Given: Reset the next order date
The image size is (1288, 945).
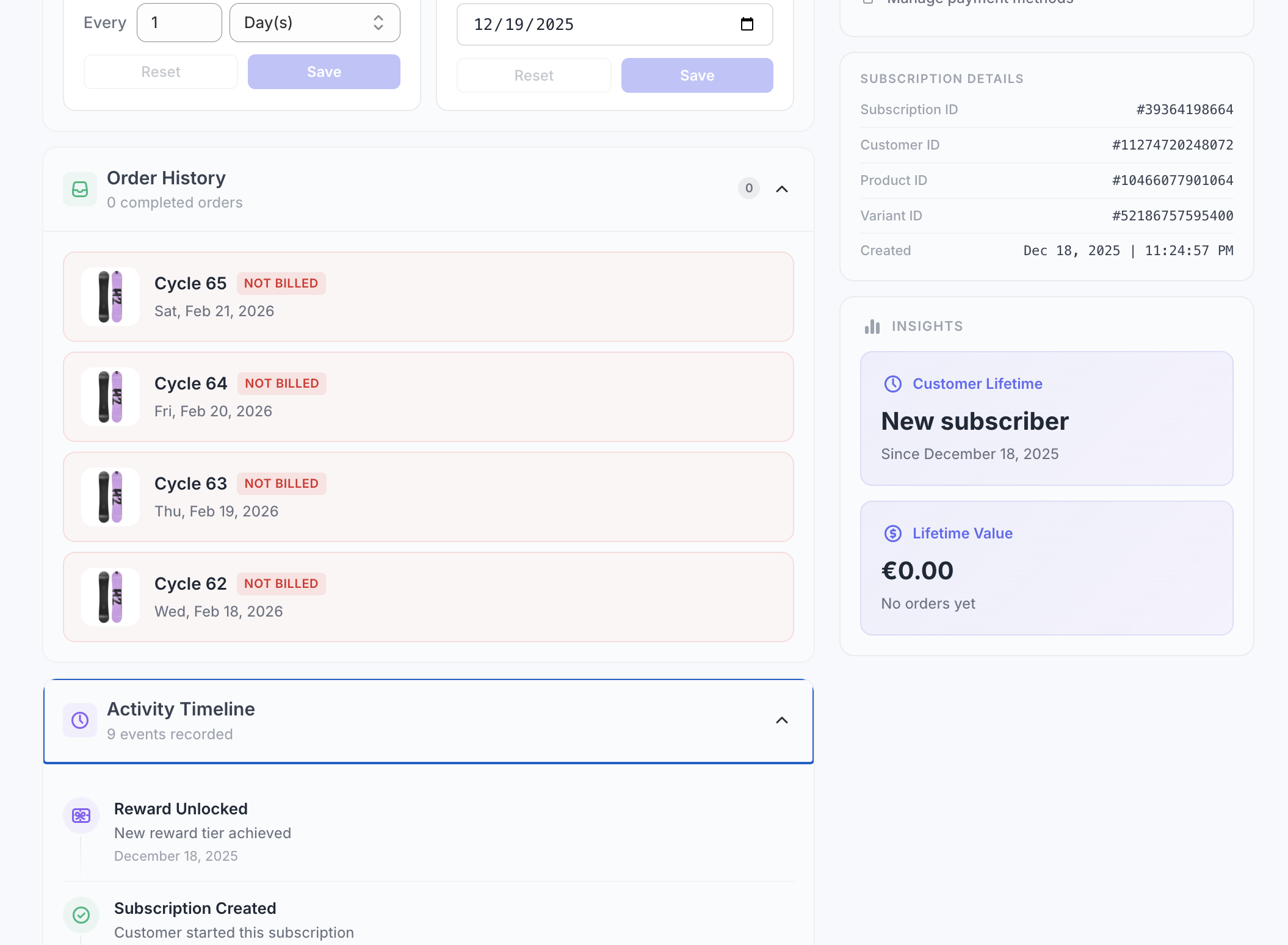Looking at the screenshot, I should [x=534, y=76].
